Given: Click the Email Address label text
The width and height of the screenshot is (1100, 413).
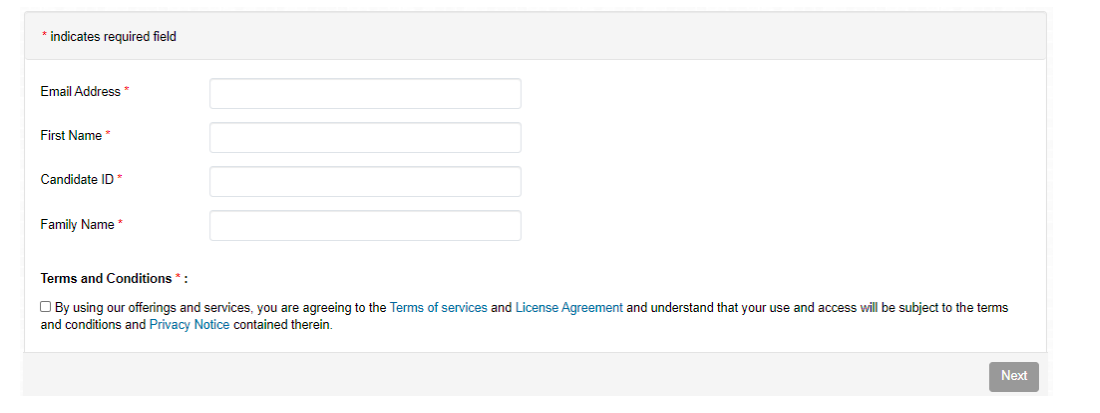Looking at the screenshot, I should 80,91.
